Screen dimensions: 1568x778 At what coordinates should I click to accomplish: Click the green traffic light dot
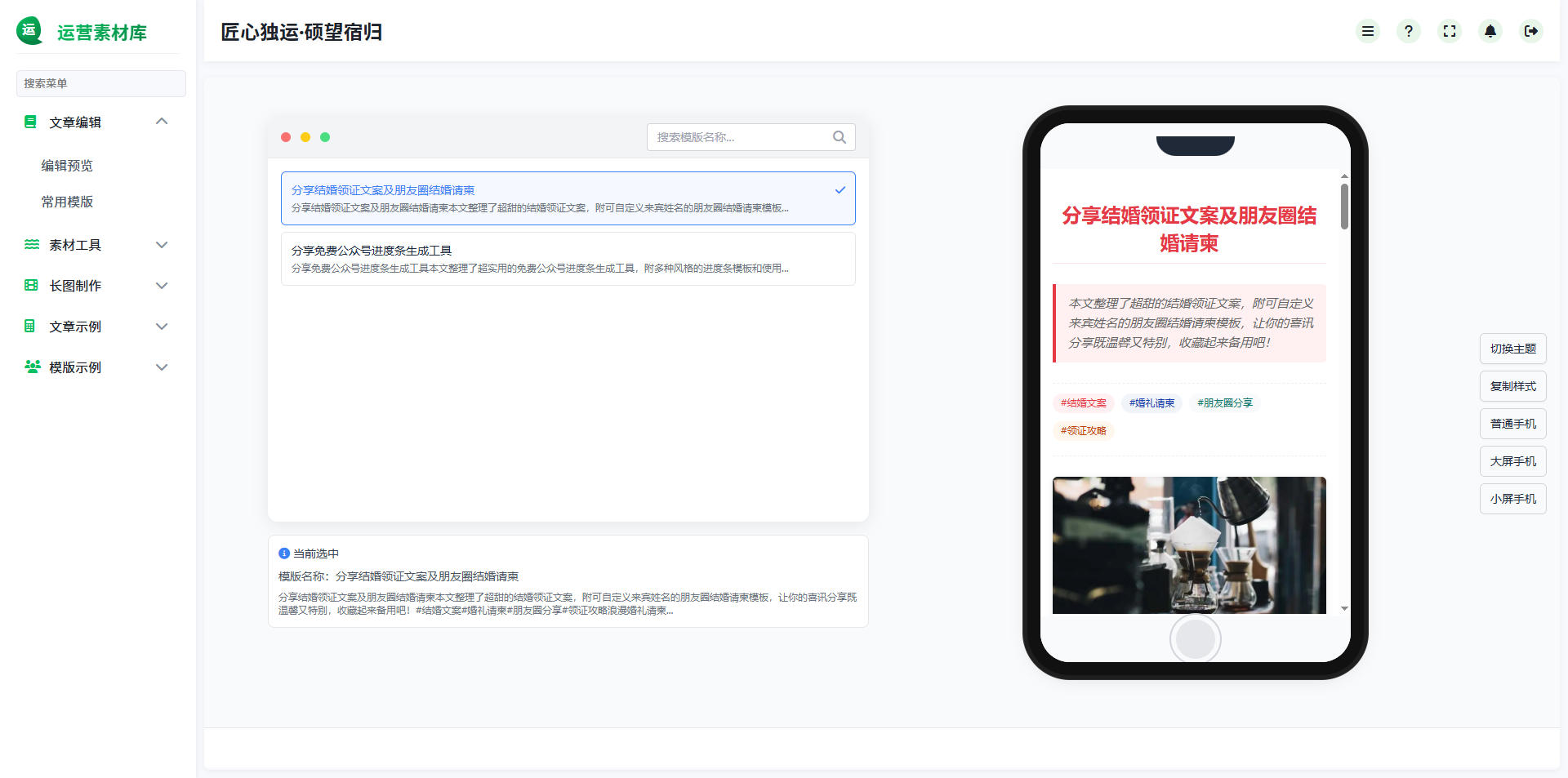coord(325,137)
